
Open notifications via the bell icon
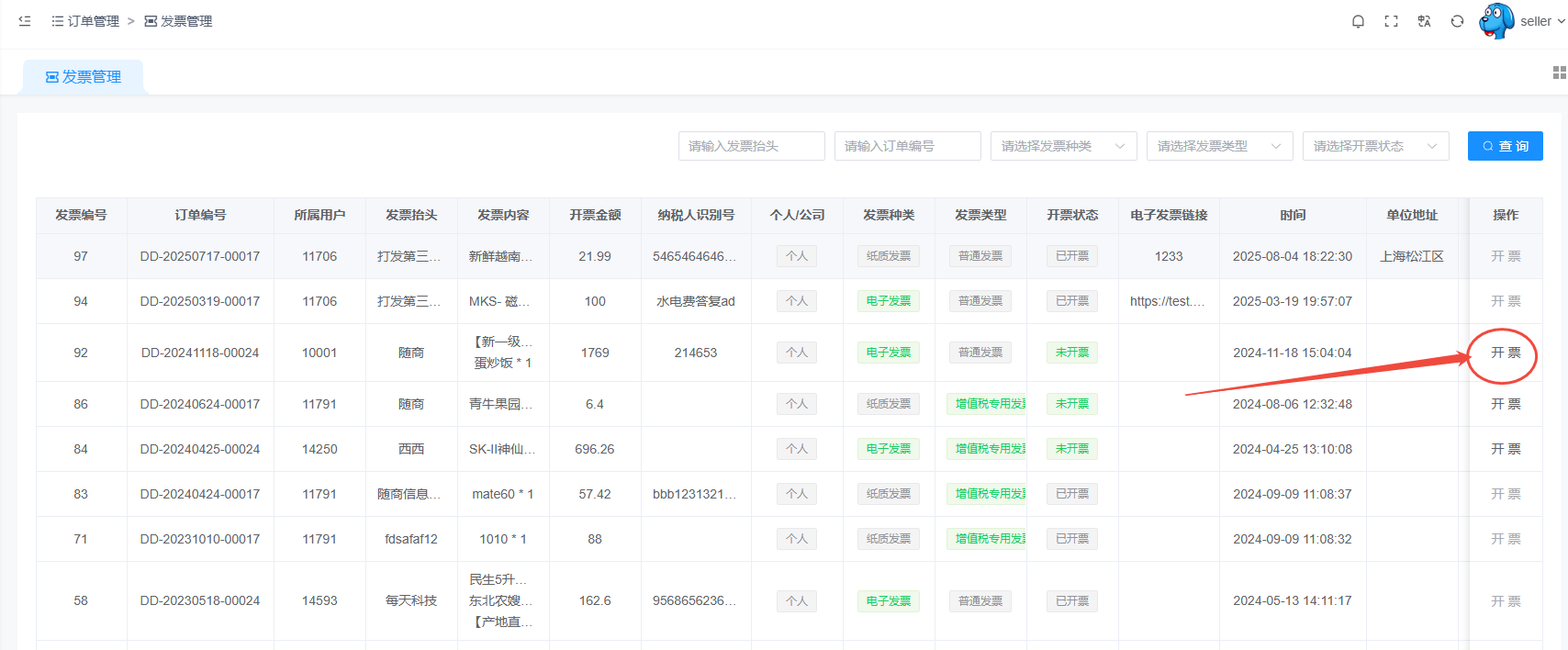click(x=1358, y=21)
